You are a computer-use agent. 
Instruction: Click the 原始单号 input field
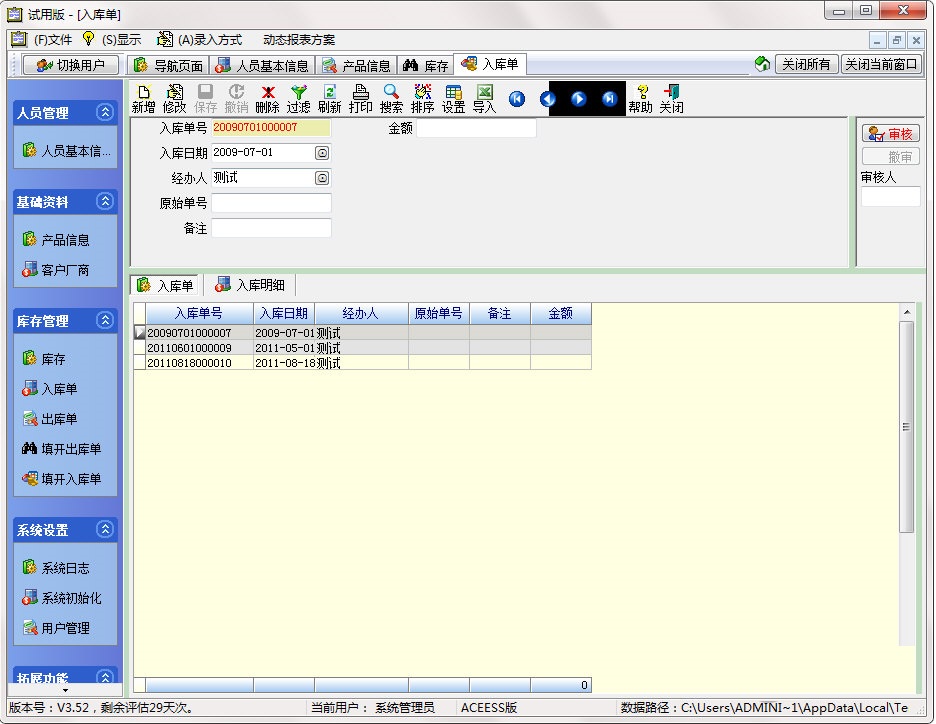[271, 203]
